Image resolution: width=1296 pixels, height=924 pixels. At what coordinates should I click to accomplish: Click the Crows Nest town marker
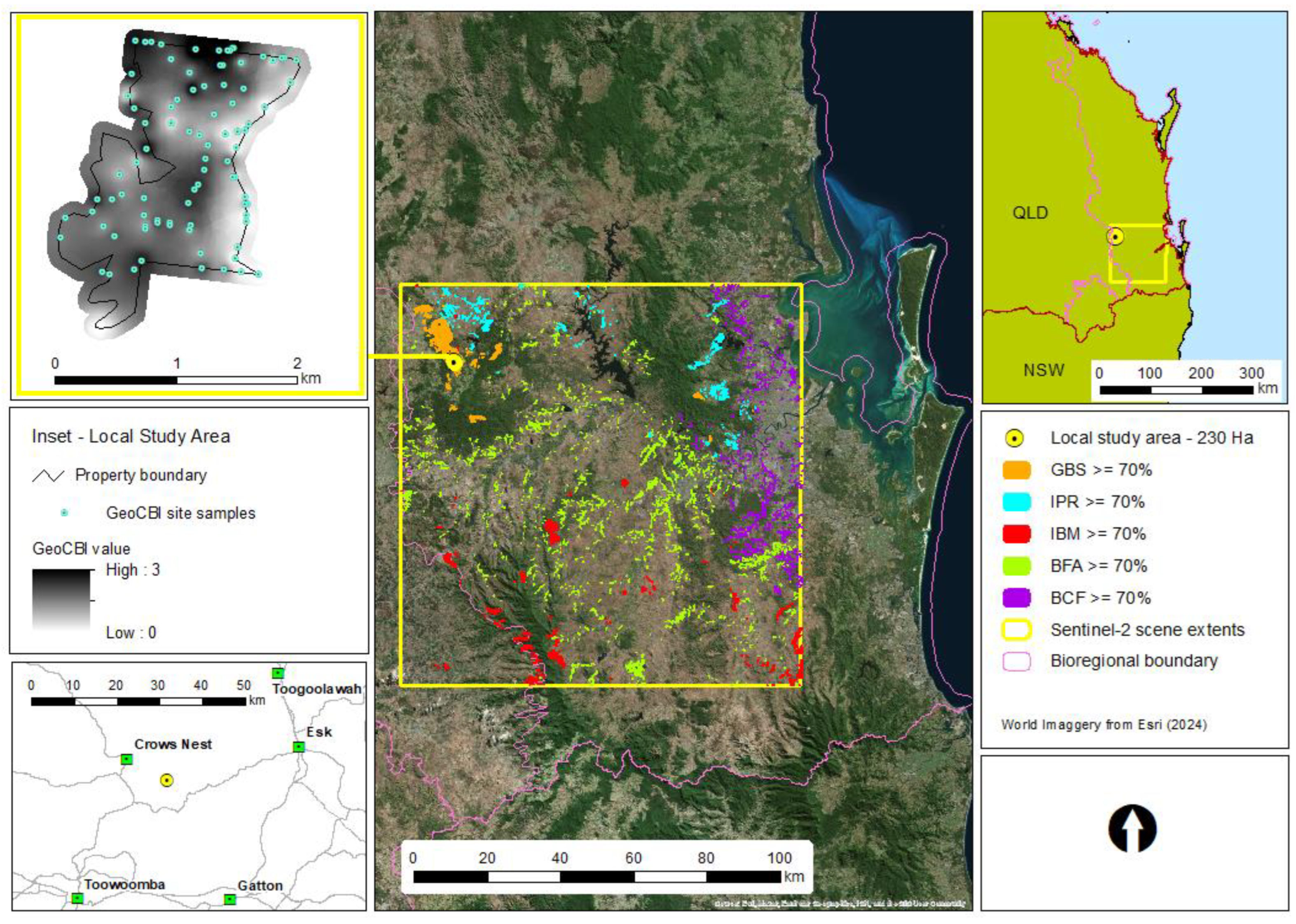[126, 760]
